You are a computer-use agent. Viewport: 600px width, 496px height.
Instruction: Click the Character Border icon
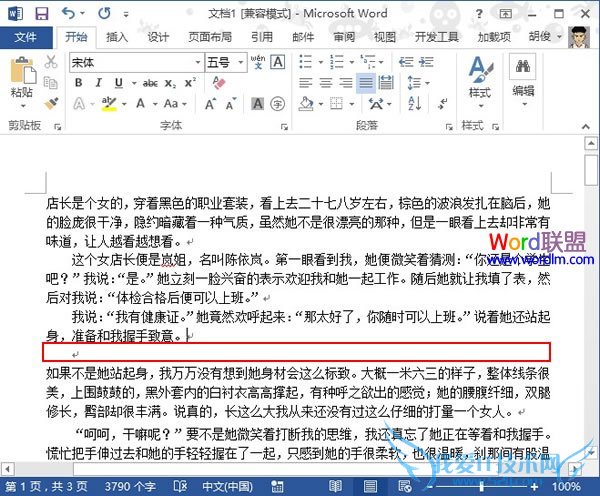(x=278, y=62)
